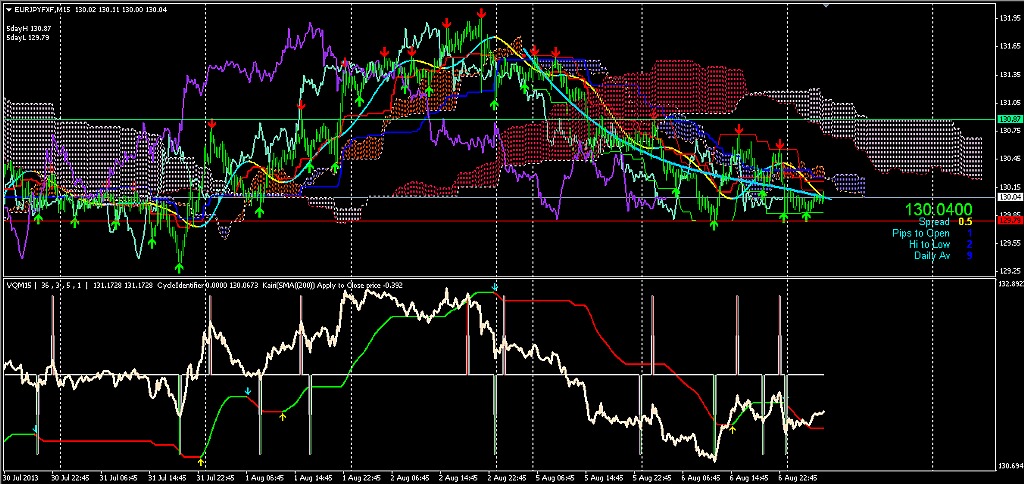Click the large green 130.0400 price readout
The image size is (1024, 484).
click(937, 210)
